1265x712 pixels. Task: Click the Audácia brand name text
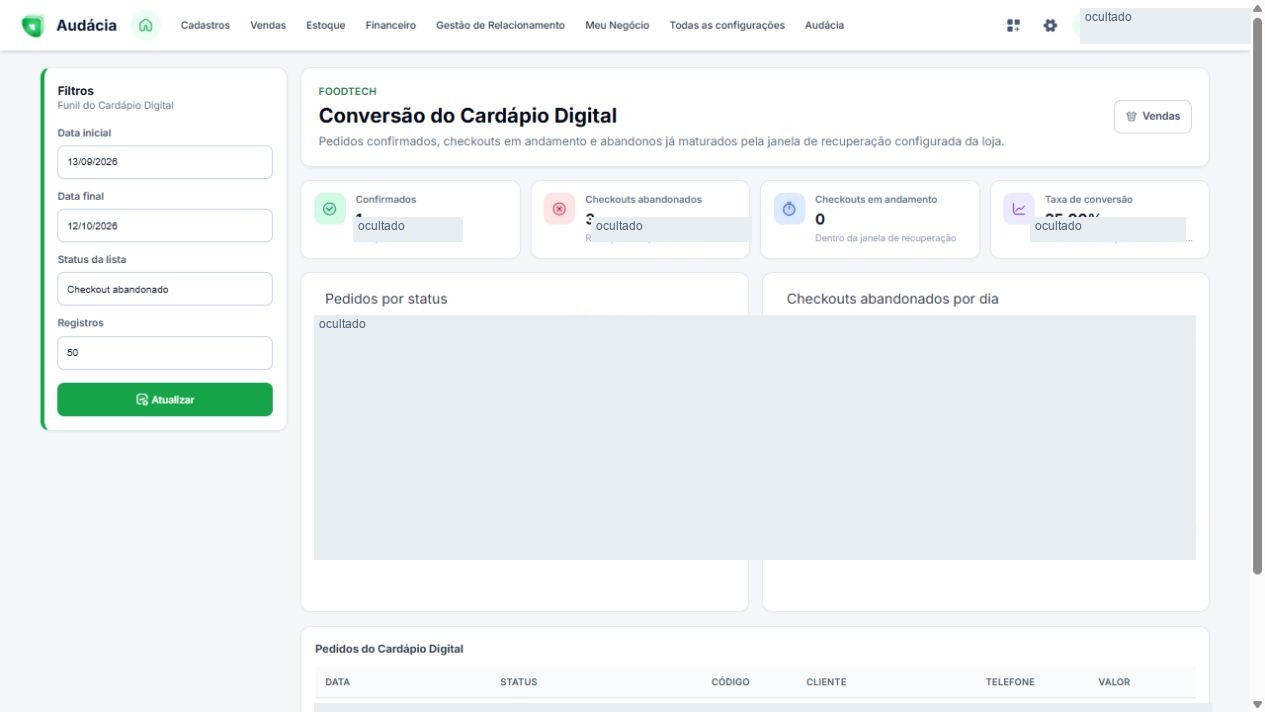click(87, 25)
